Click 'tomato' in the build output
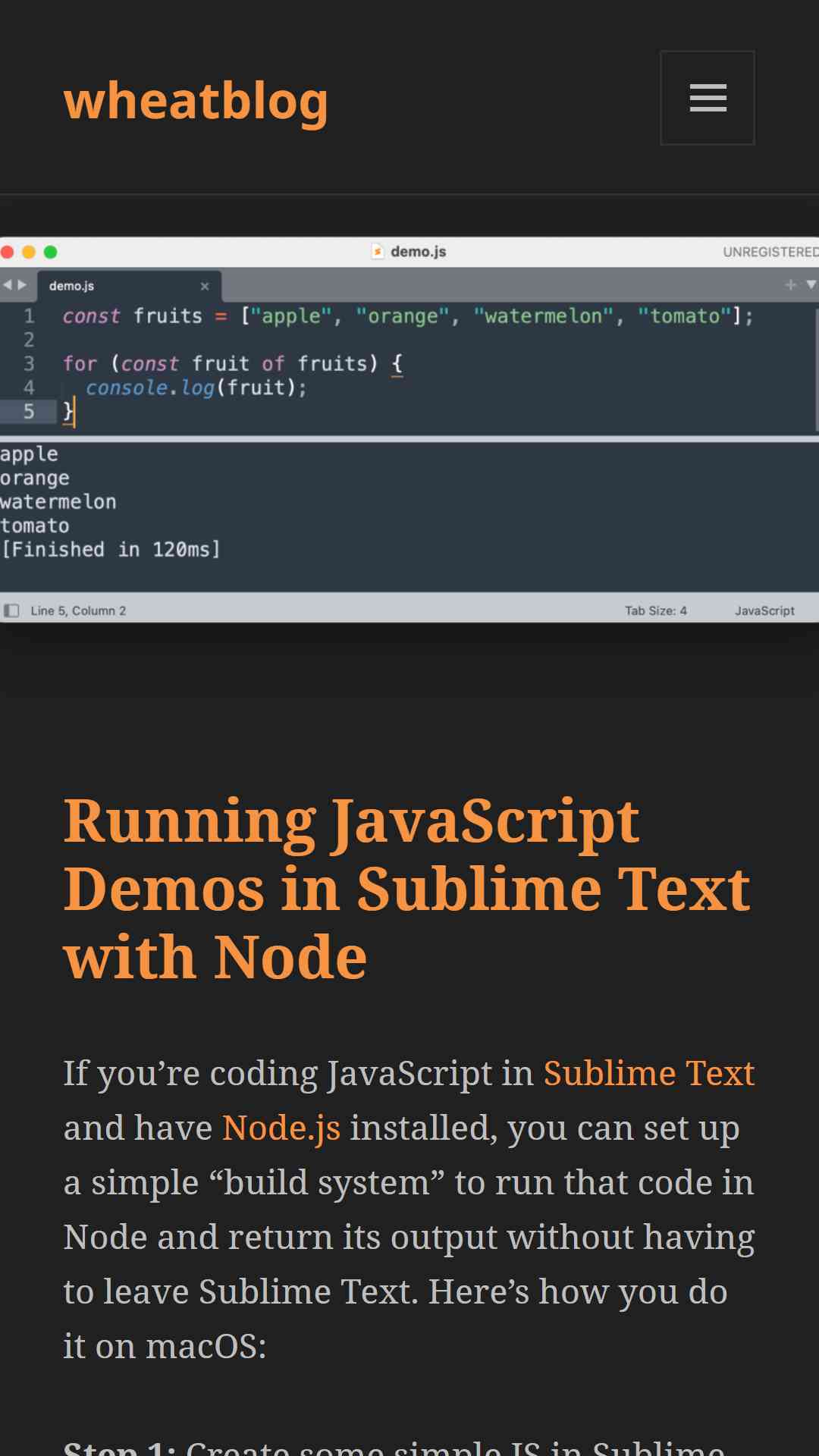Image resolution: width=819 pixels, height=1456 pixels. click(x=35, y=526)
